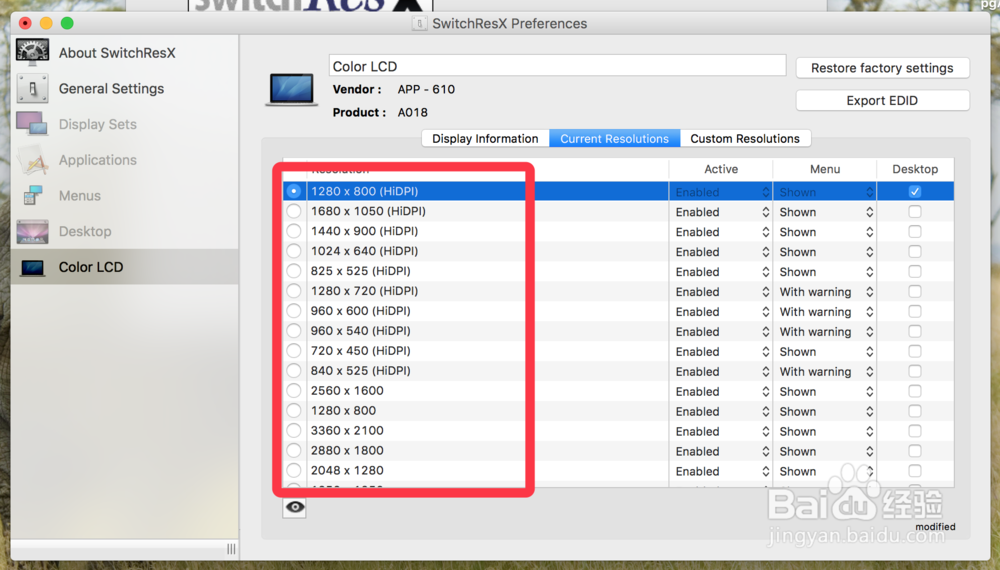Click the Menus sidebar icon
Screen dimensions: 1000x570
[33, 195]
